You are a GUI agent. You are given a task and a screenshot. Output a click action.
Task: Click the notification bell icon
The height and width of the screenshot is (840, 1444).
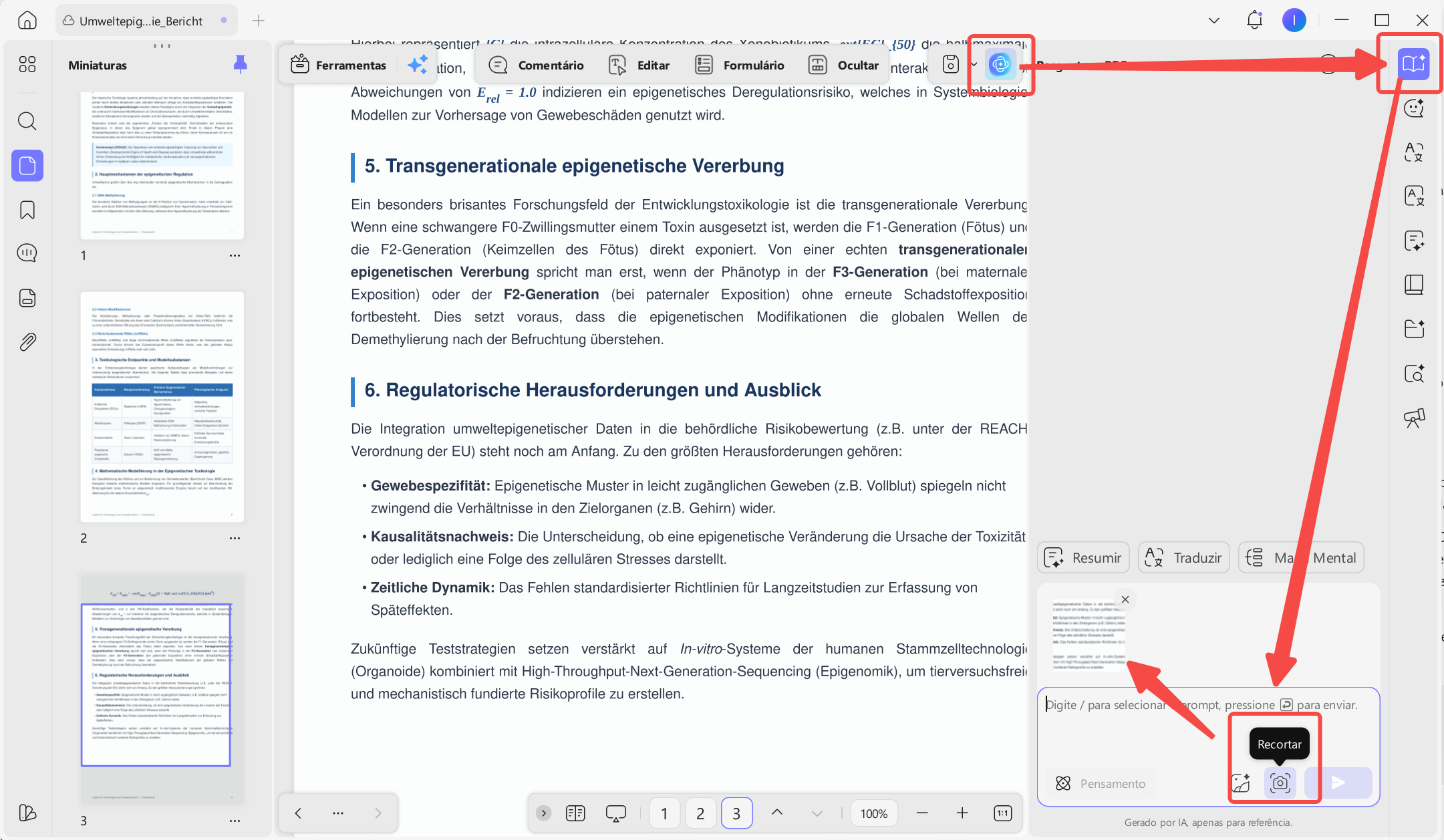(1254, 20)
